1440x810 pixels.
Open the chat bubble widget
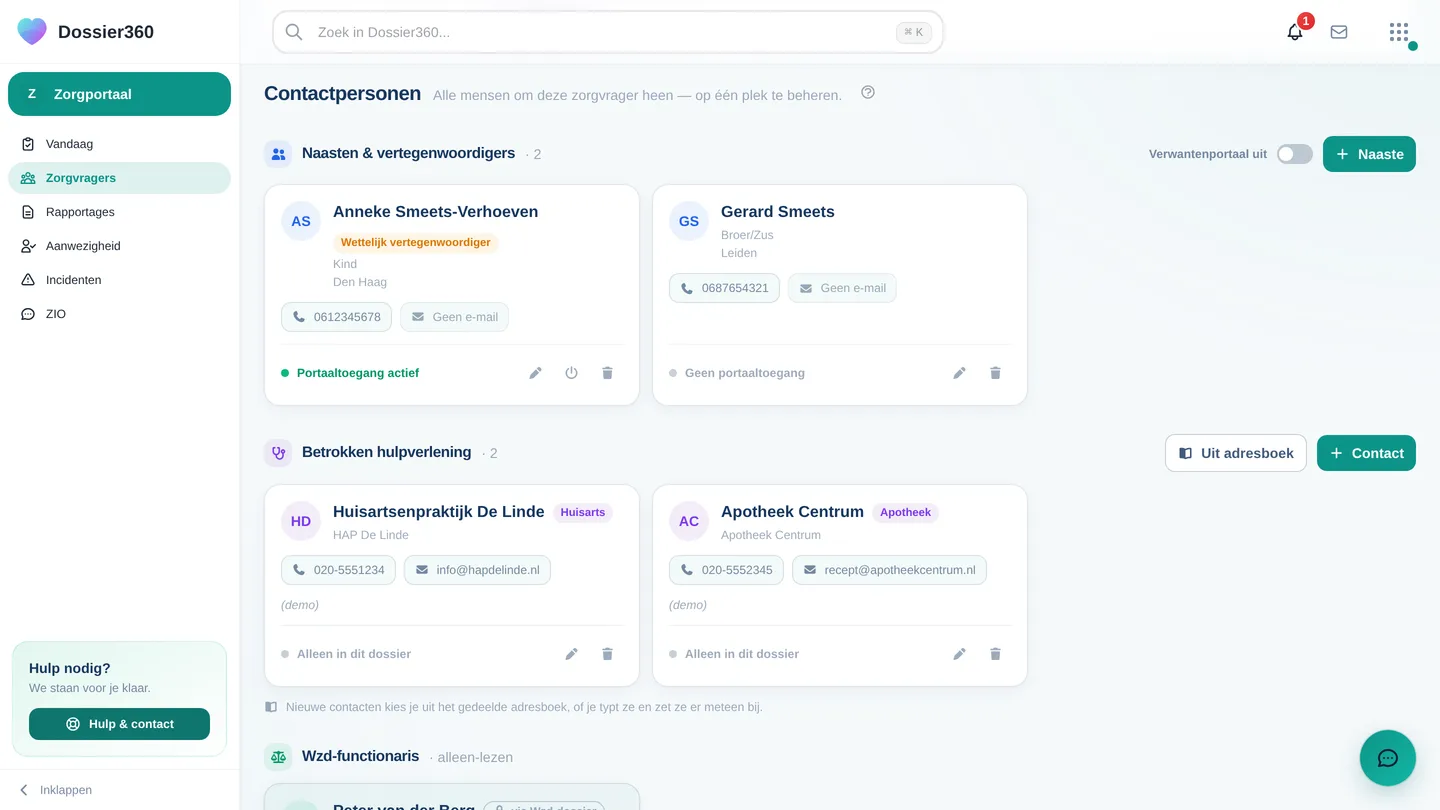[1388, 758]
